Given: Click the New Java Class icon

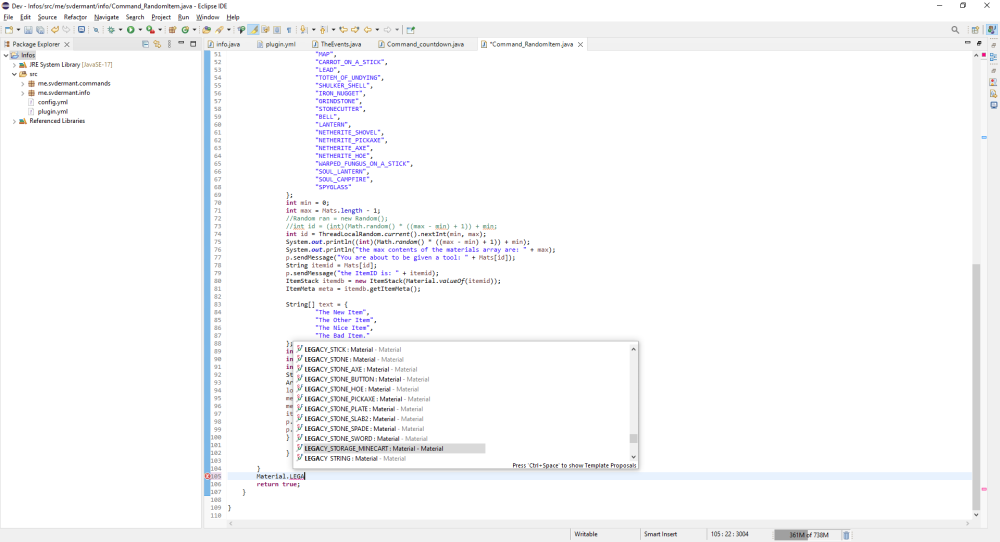Looking at the screenshot, I should click(185, 30).
